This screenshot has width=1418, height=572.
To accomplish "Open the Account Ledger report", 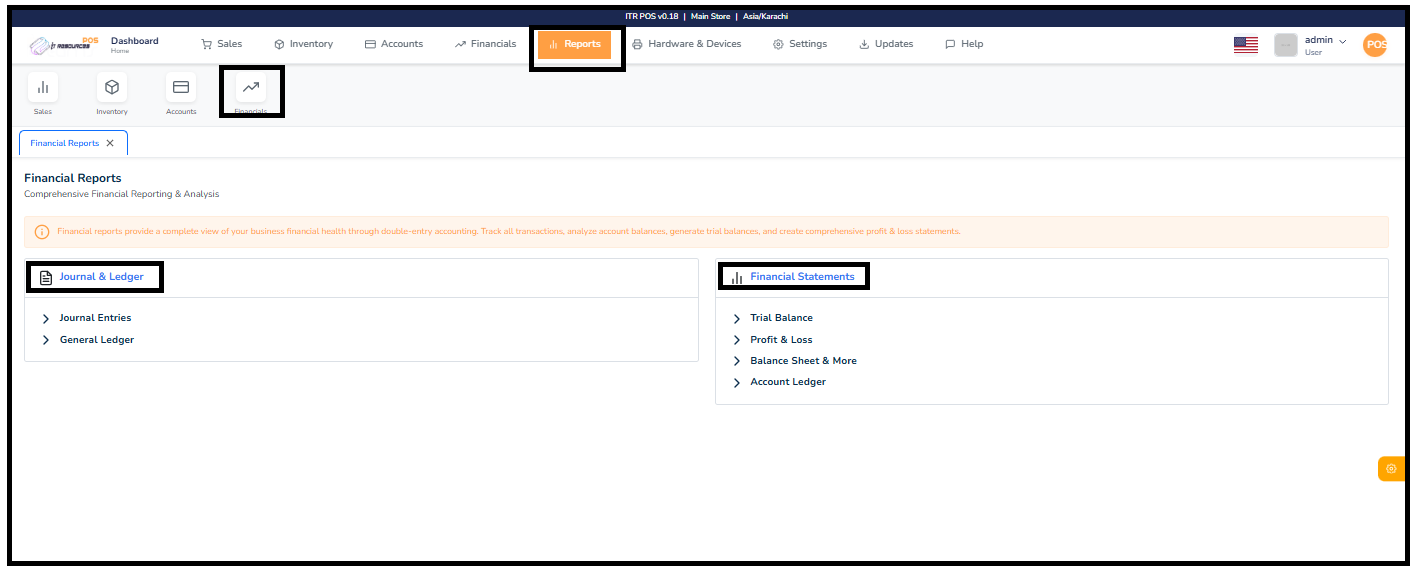I will tap(788, 382).
